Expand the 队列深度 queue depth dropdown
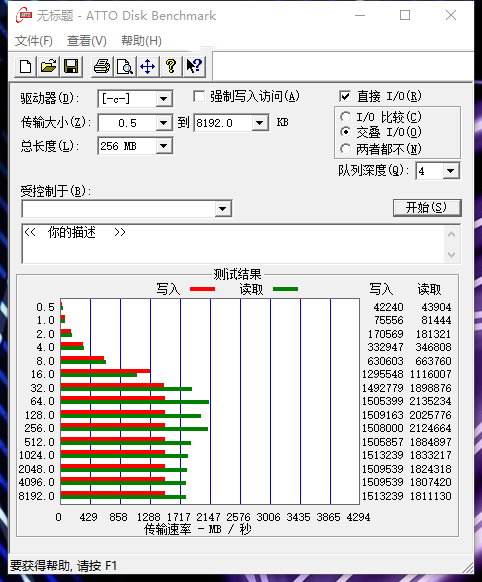Screen dimensions: 482x582 pyautogui.click(x=451, y=171)
